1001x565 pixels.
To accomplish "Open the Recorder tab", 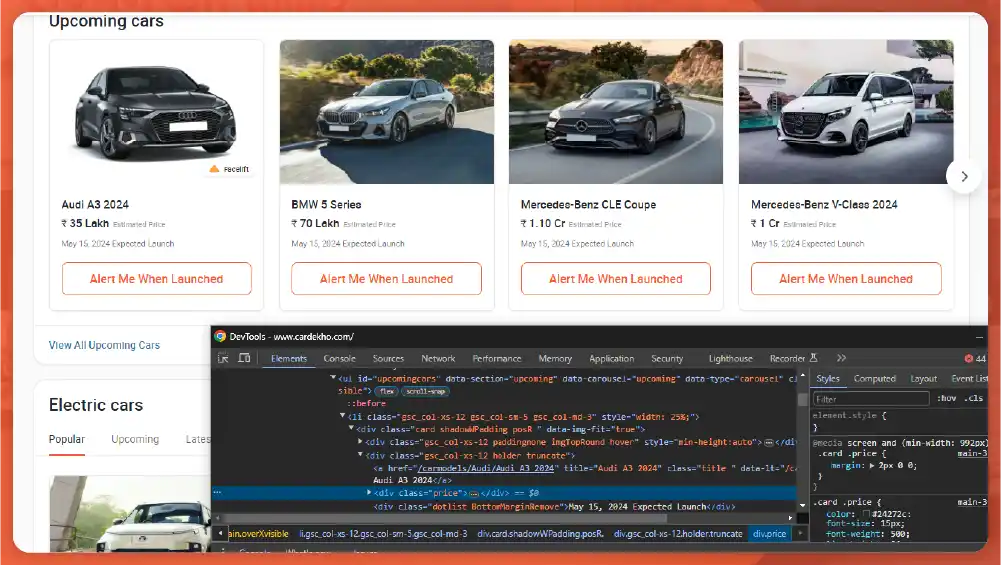I will click(787, 359).
